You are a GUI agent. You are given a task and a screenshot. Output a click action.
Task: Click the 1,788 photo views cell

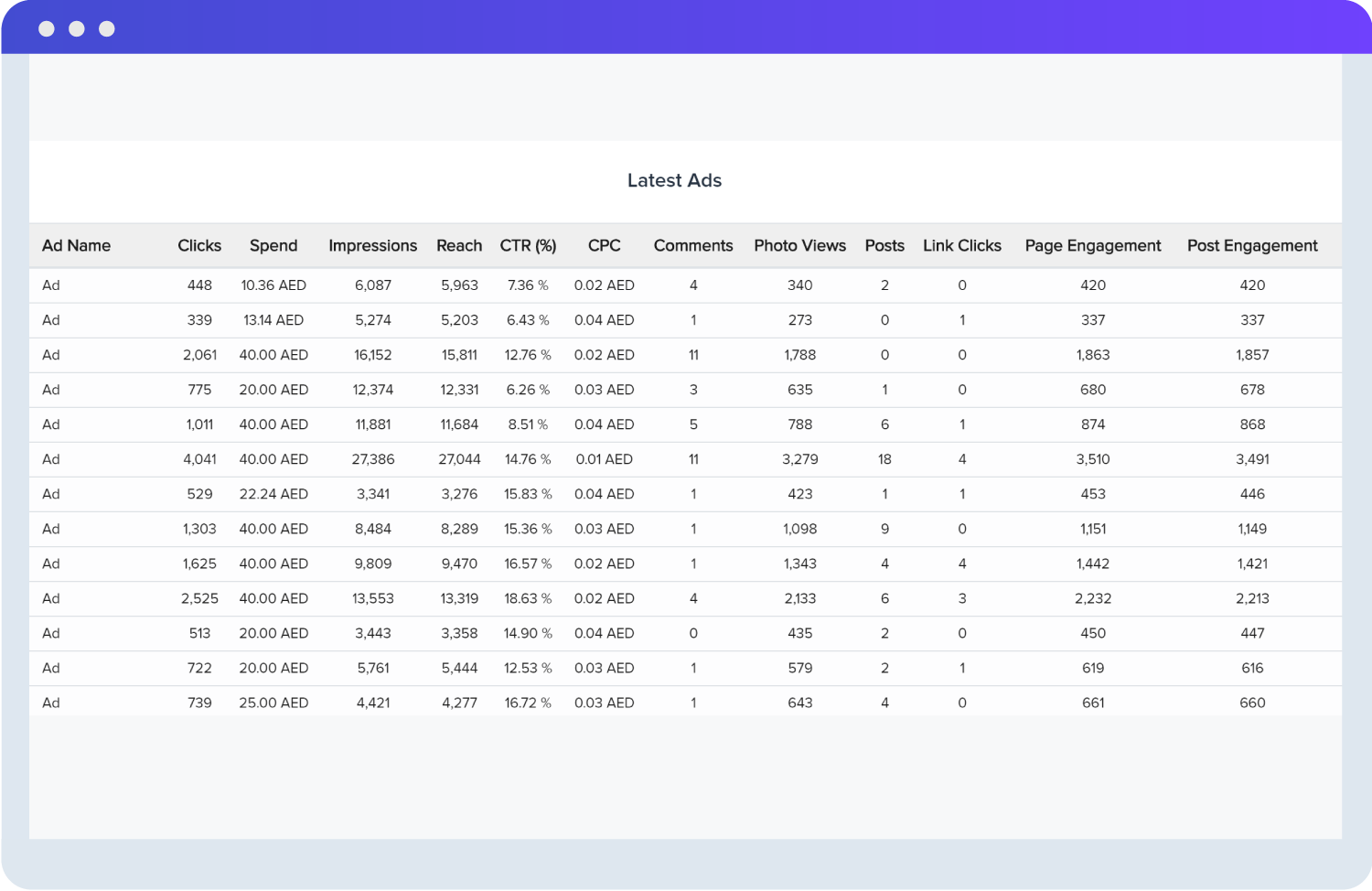800,355
